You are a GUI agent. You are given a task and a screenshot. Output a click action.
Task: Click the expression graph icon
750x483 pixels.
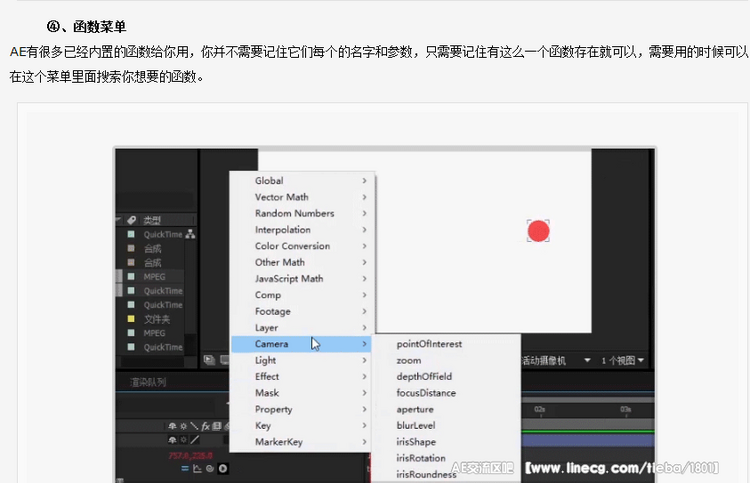pyautogui.click(x=197, y=469)
